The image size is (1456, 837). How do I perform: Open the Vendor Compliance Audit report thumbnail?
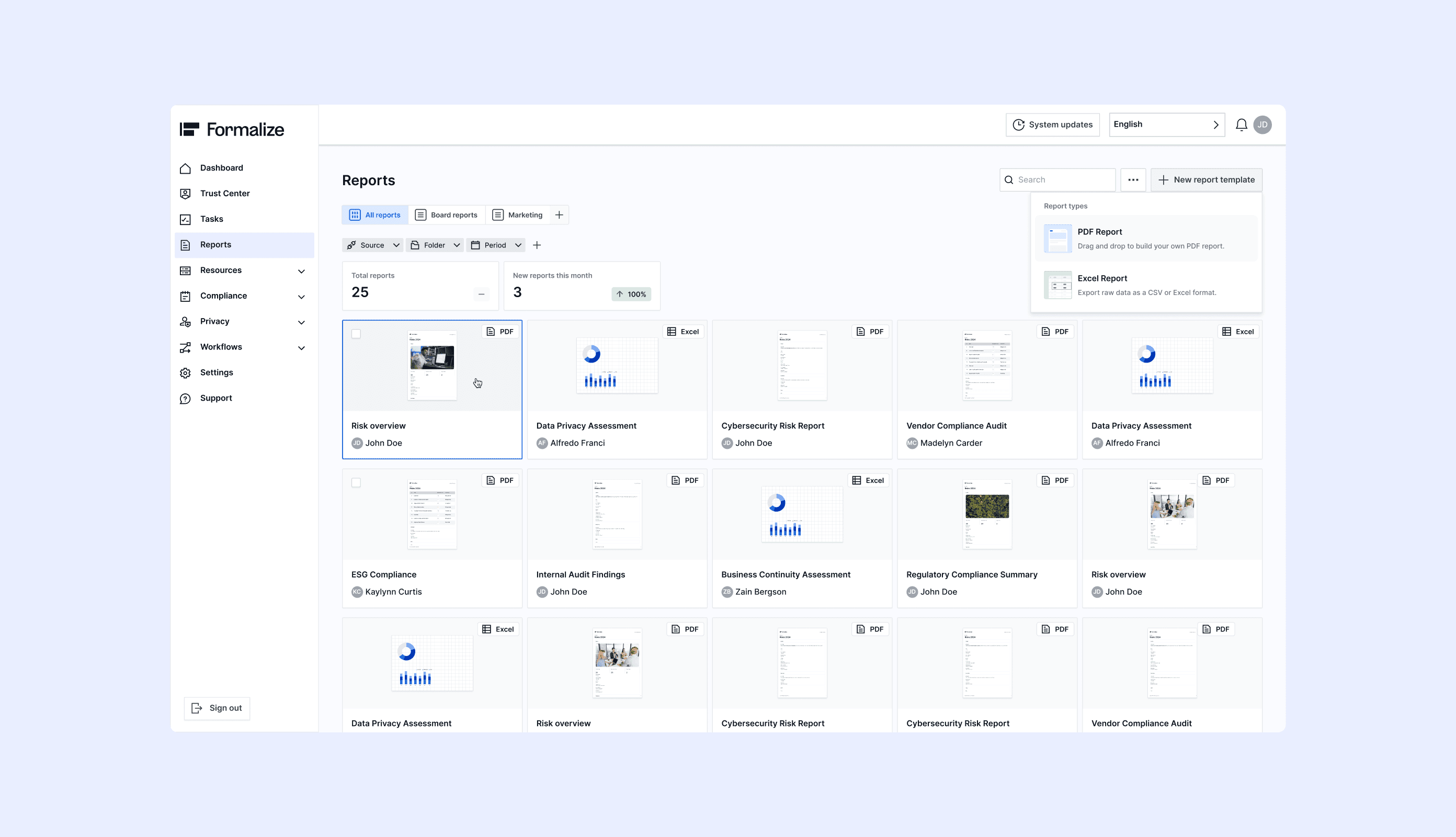pyautogui.click(x=986, y=366)
